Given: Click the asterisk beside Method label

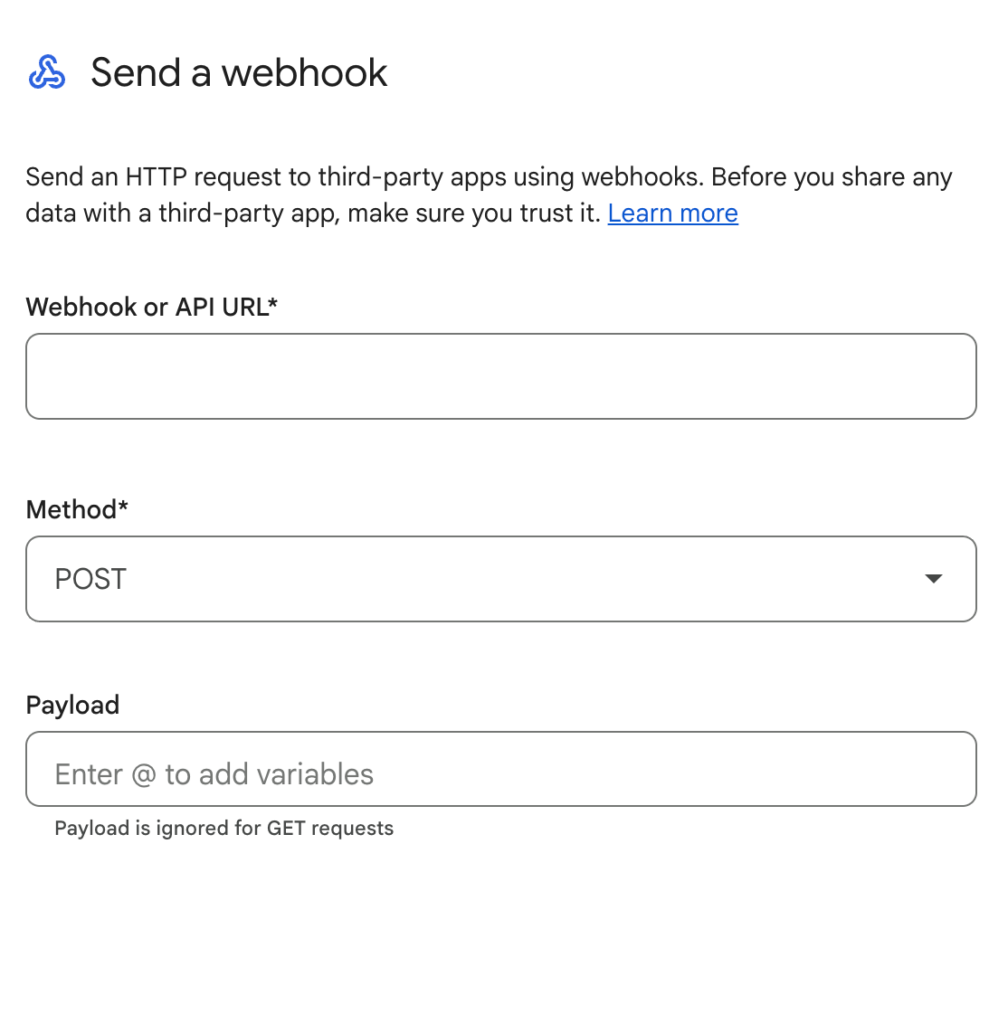Looking at the screenshot, I should [x=123, y=508].
